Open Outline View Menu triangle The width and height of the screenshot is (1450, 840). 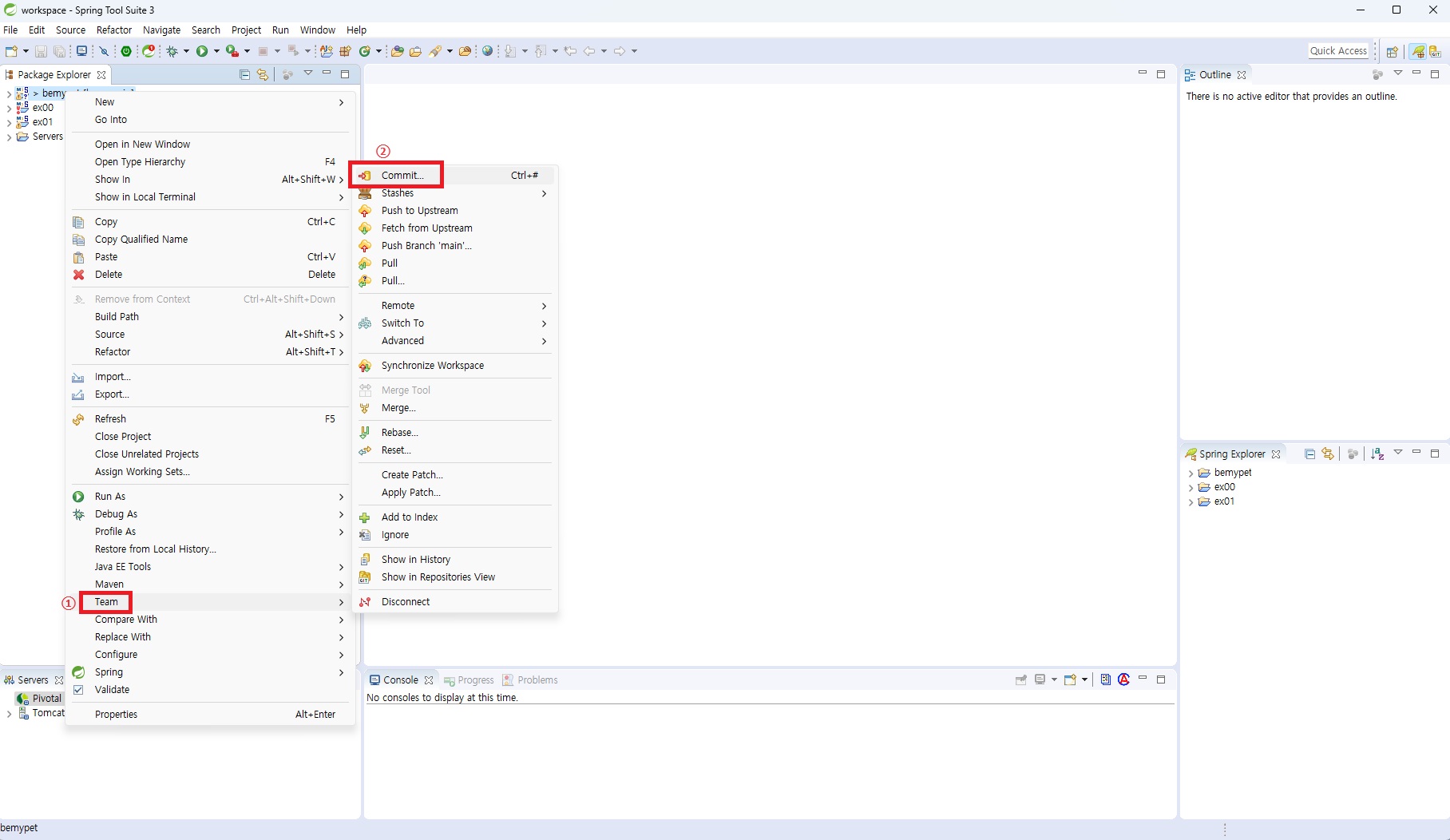1398,73
